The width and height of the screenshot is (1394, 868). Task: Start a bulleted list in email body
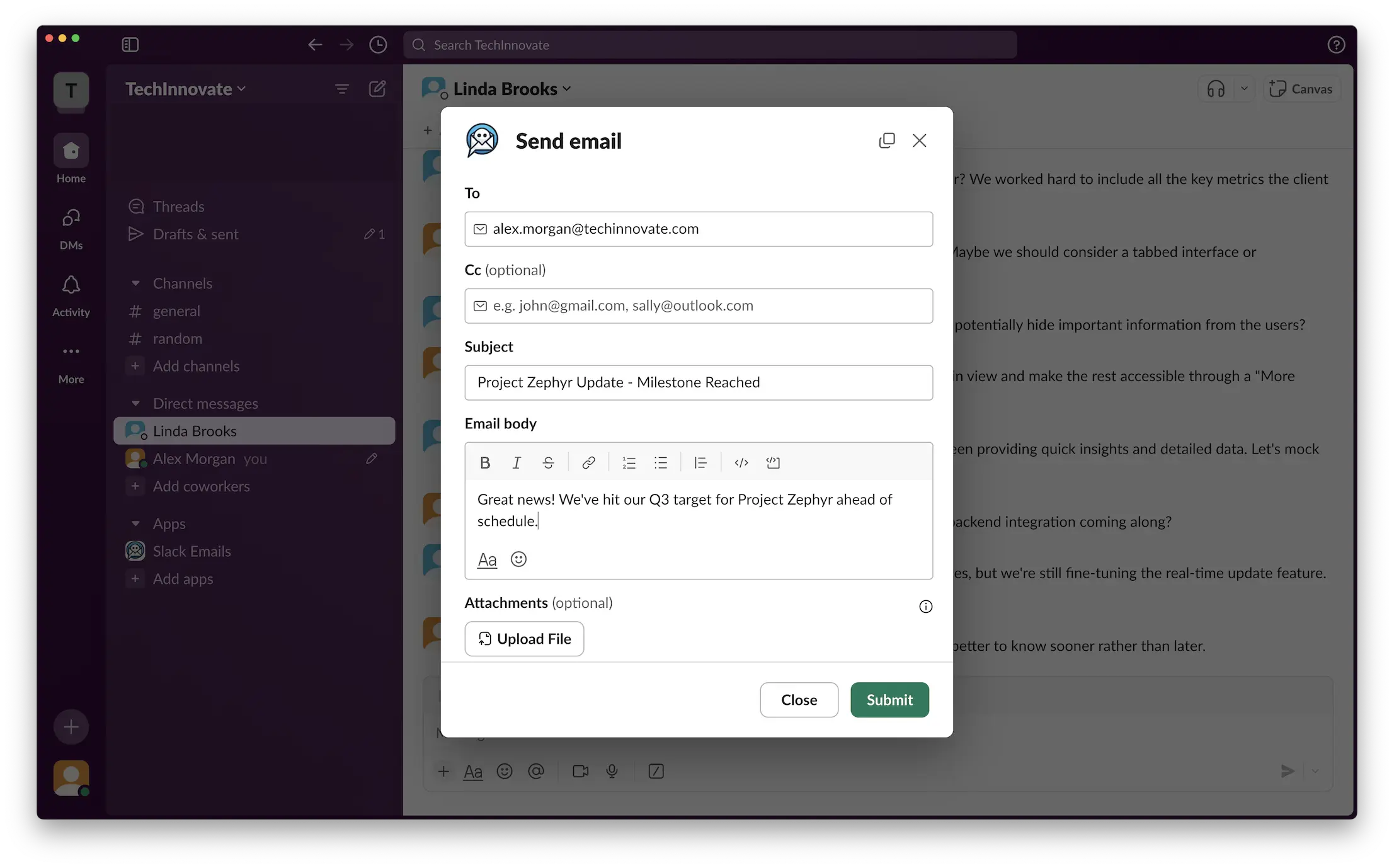(x=660, y=463)
